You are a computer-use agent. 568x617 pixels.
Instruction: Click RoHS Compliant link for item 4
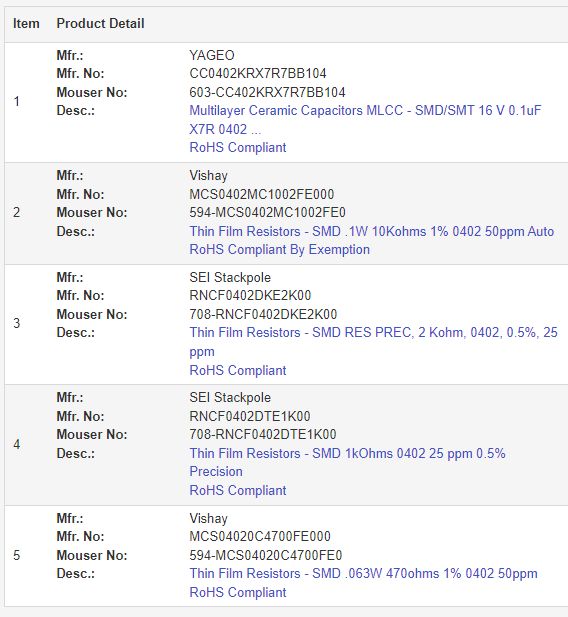(x=238, y=490)
